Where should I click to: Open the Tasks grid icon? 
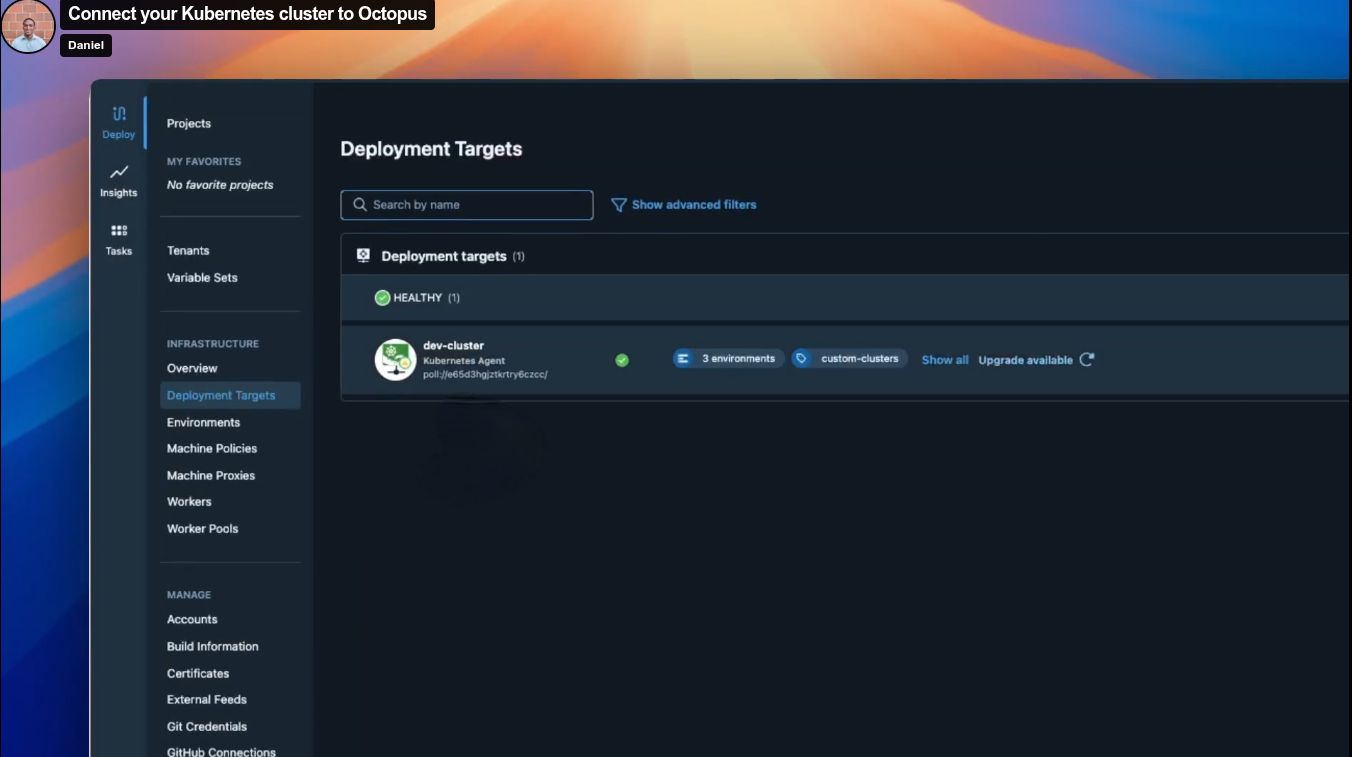tap(119, 231)
